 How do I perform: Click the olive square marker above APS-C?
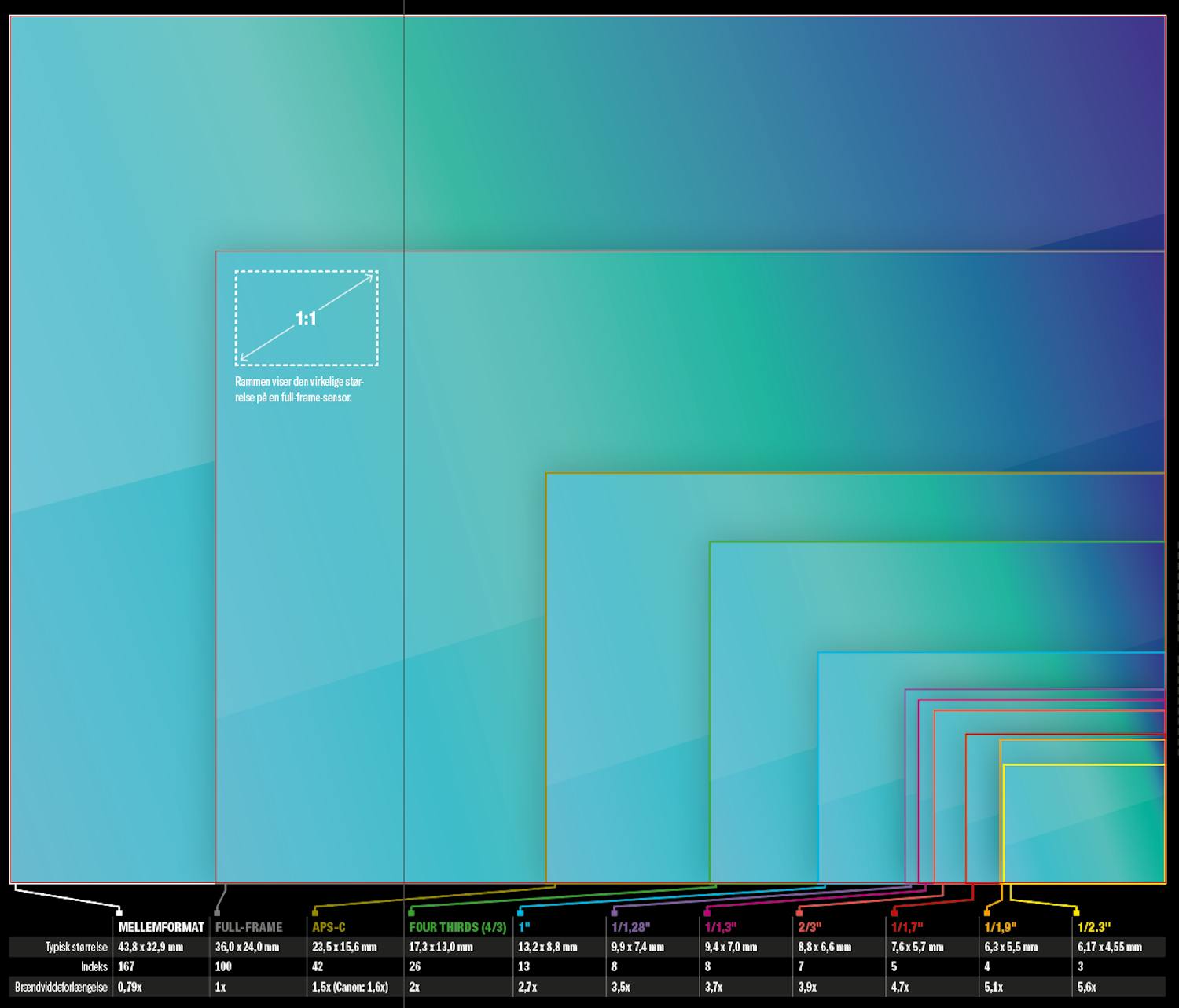(x=314, y=913)
